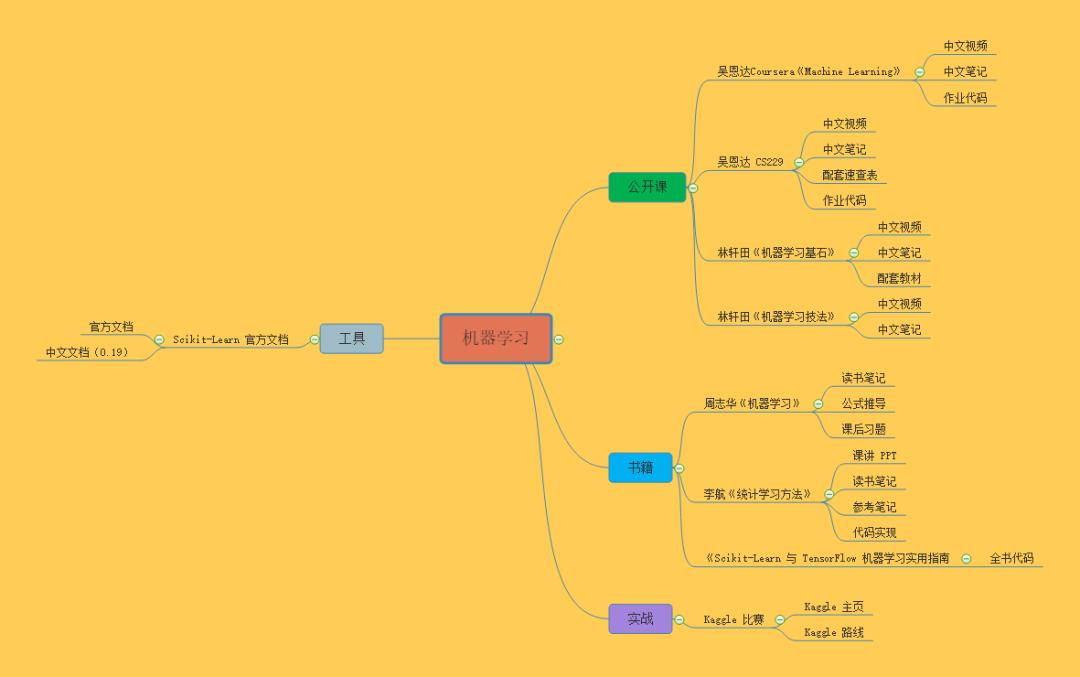
Task: Collapse the Scikit-Learn 官方文档 toggle
Action: point(159,340)
